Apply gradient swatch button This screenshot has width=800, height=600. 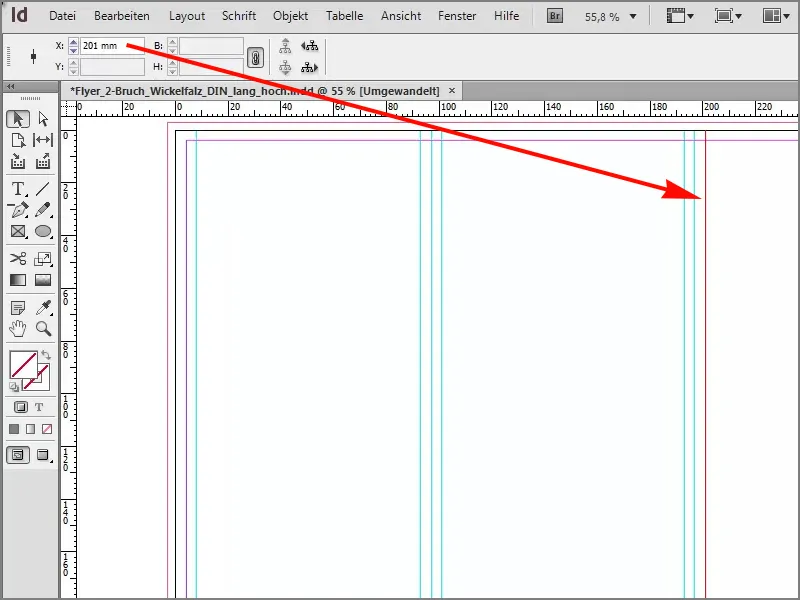31,429
